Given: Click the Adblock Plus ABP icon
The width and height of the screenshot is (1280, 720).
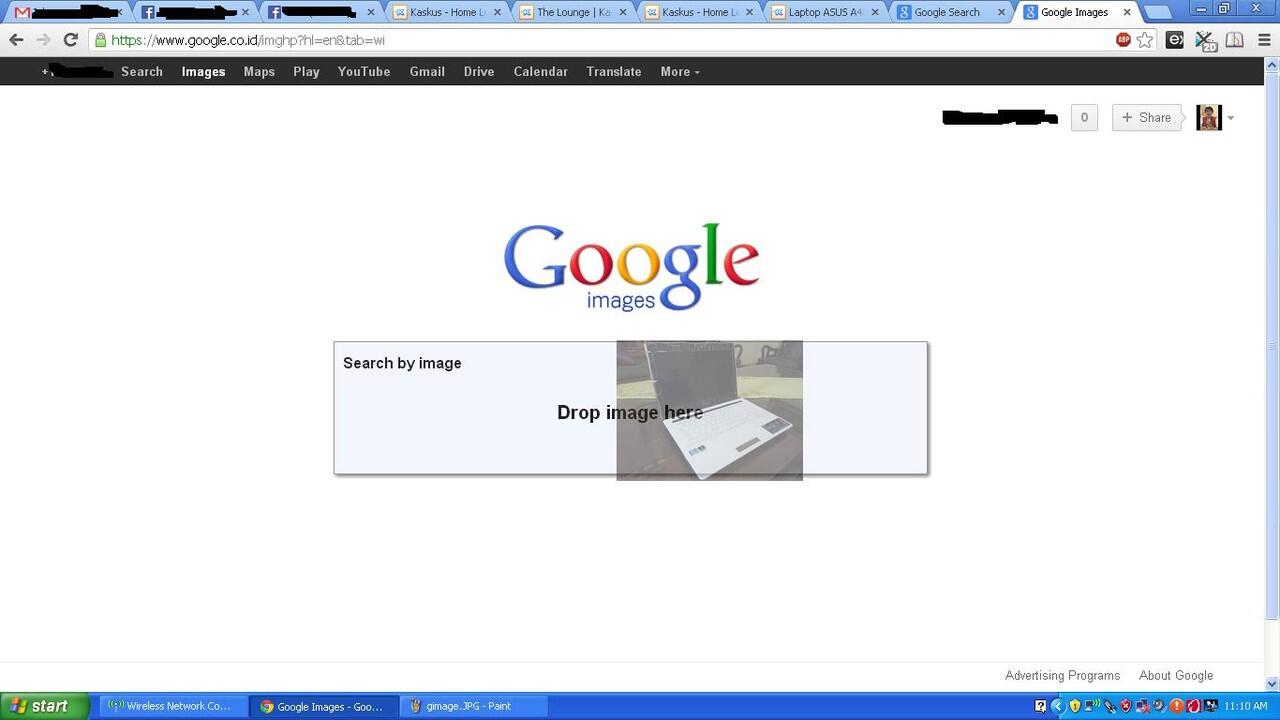Looking at the screenshot, I should coord(1123,40).
